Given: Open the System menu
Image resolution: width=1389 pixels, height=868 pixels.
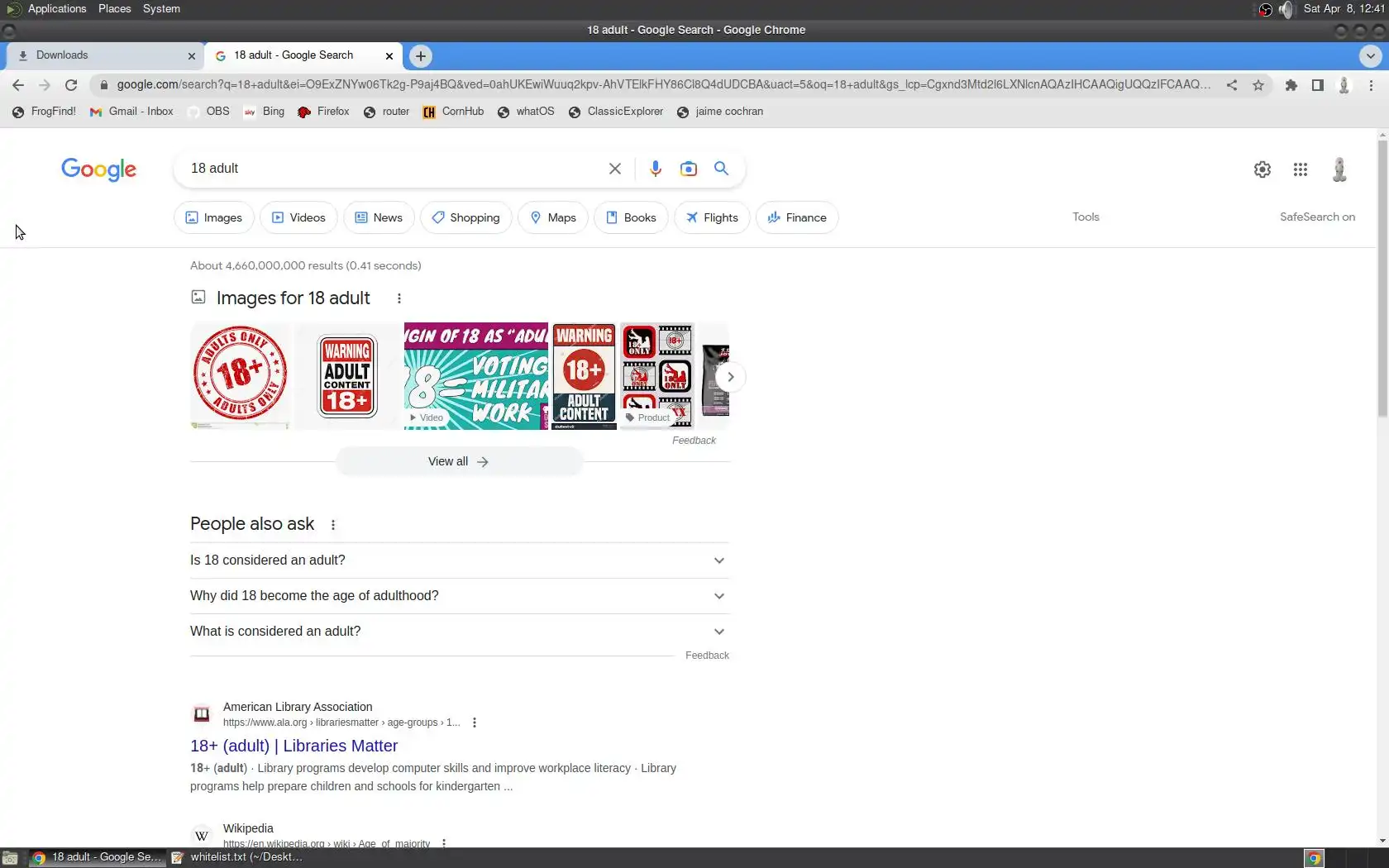Looking at the screenshot, I should click(161, 9).
